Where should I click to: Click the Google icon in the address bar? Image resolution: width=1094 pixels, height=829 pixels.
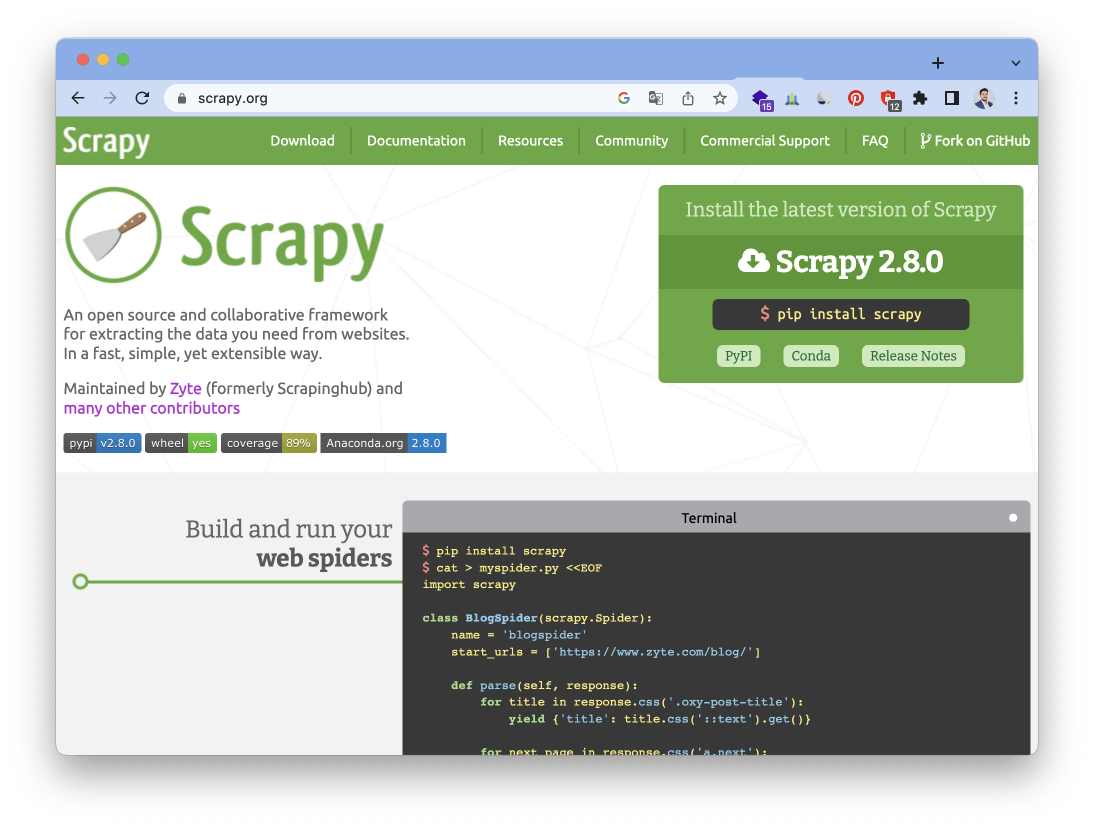[x=624, y=98]
